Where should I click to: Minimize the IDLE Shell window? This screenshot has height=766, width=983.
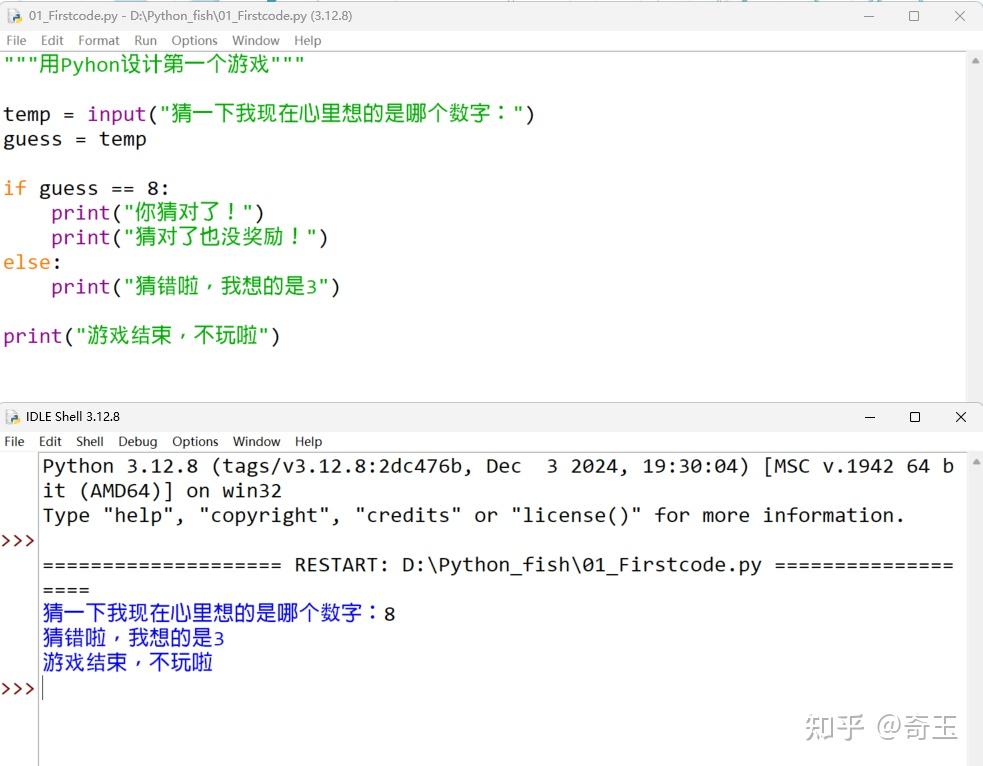point(869,417)
